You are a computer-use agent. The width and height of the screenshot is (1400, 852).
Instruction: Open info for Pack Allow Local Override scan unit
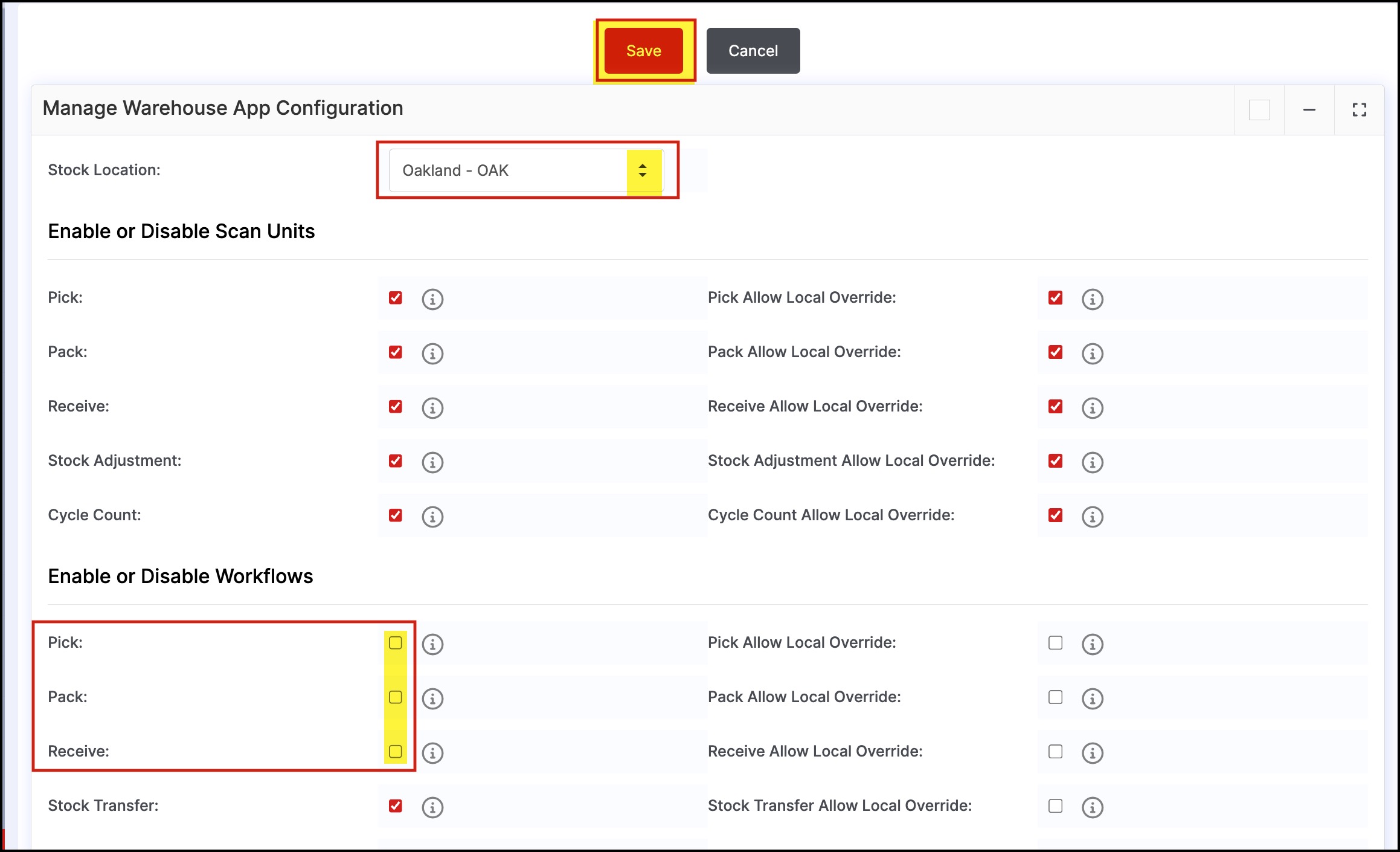(x=1092, y=353)
